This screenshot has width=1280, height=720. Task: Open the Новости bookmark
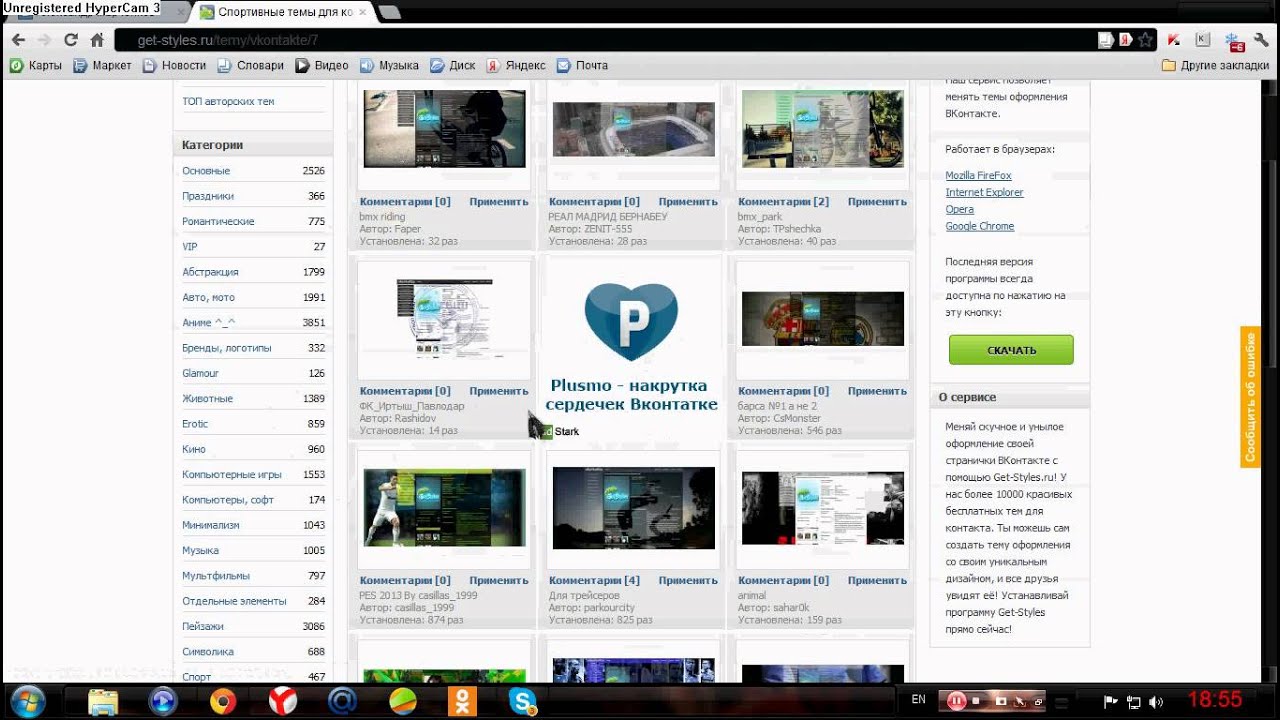click(x=174, y=65)
